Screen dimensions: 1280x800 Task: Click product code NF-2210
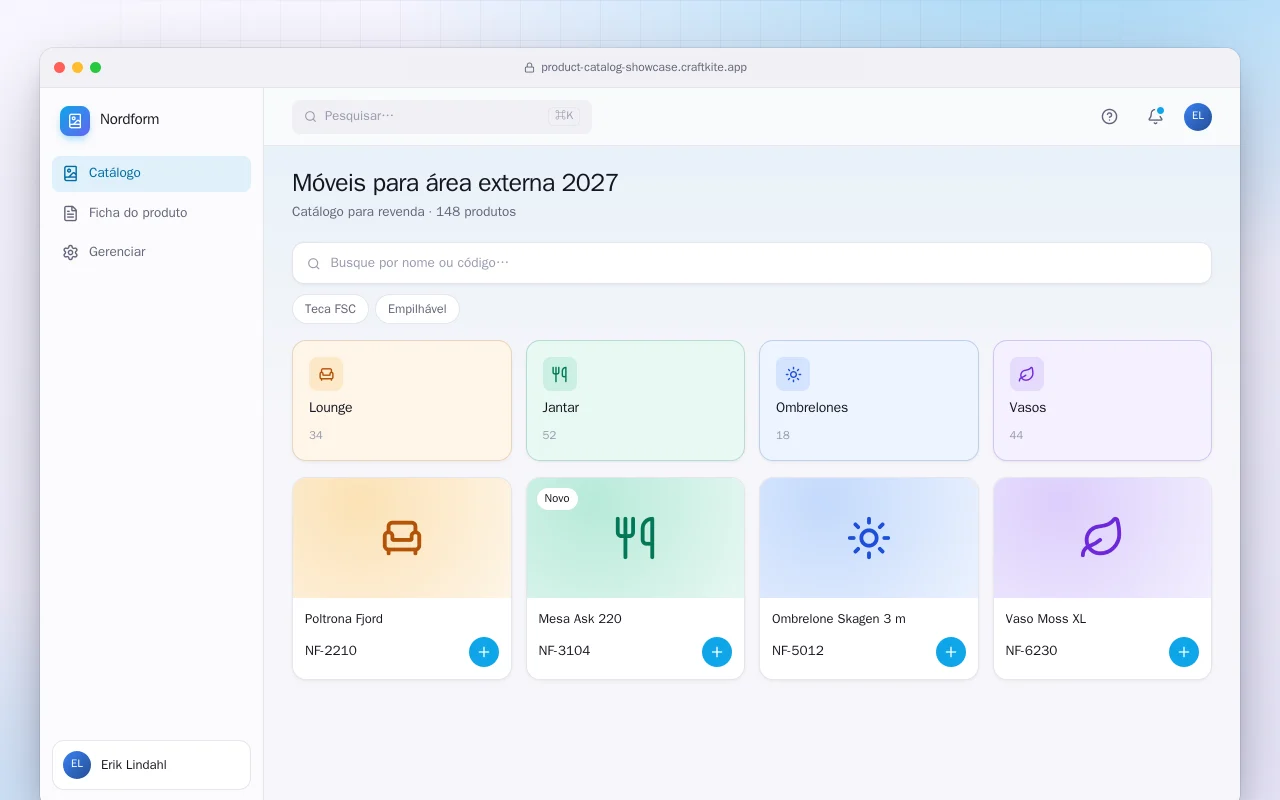coord(331,651)
